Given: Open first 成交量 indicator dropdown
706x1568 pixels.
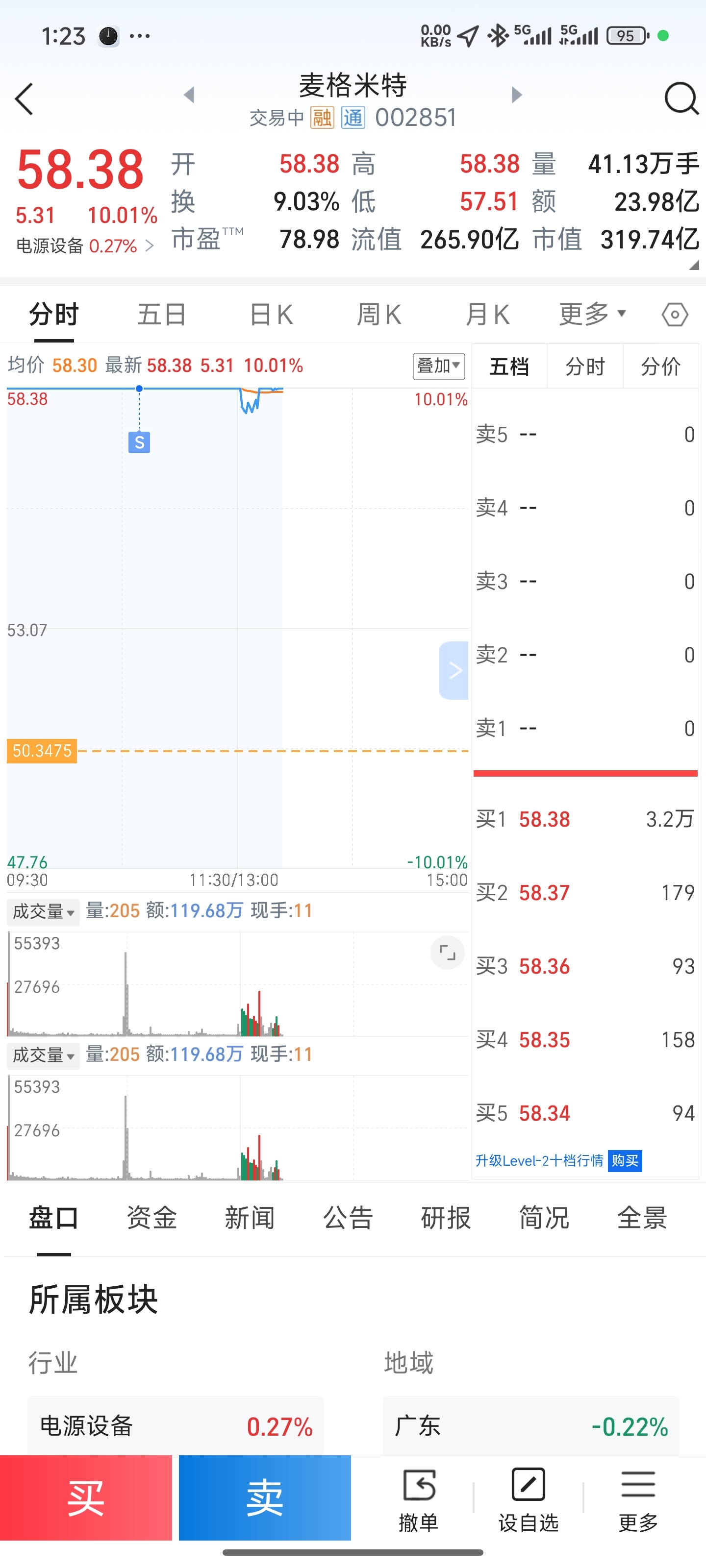Looking at the screenshot, I should click(x=43, y=912).
